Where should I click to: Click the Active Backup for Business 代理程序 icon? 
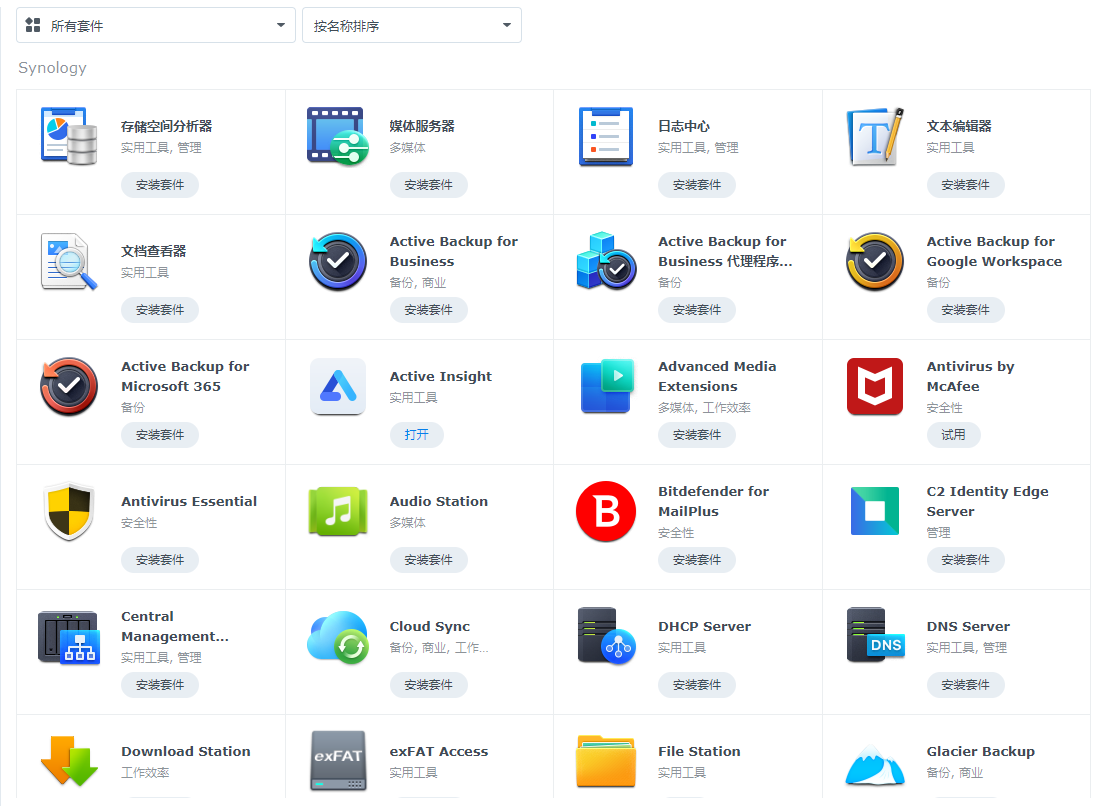606,261
